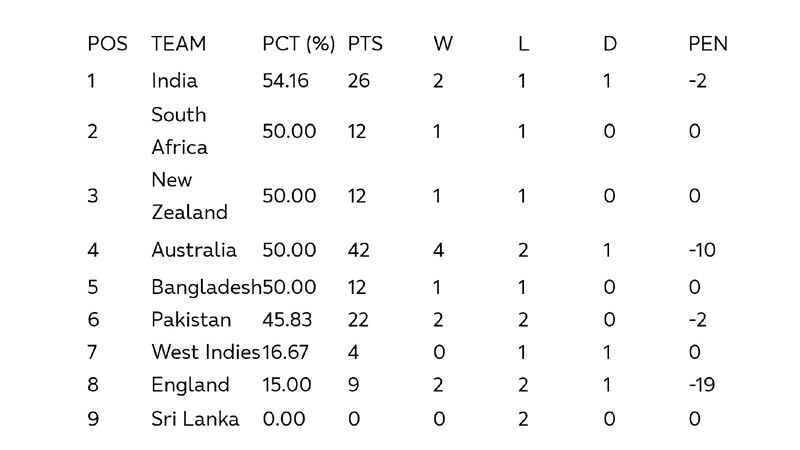Click the PEN column header

(708, 44)
